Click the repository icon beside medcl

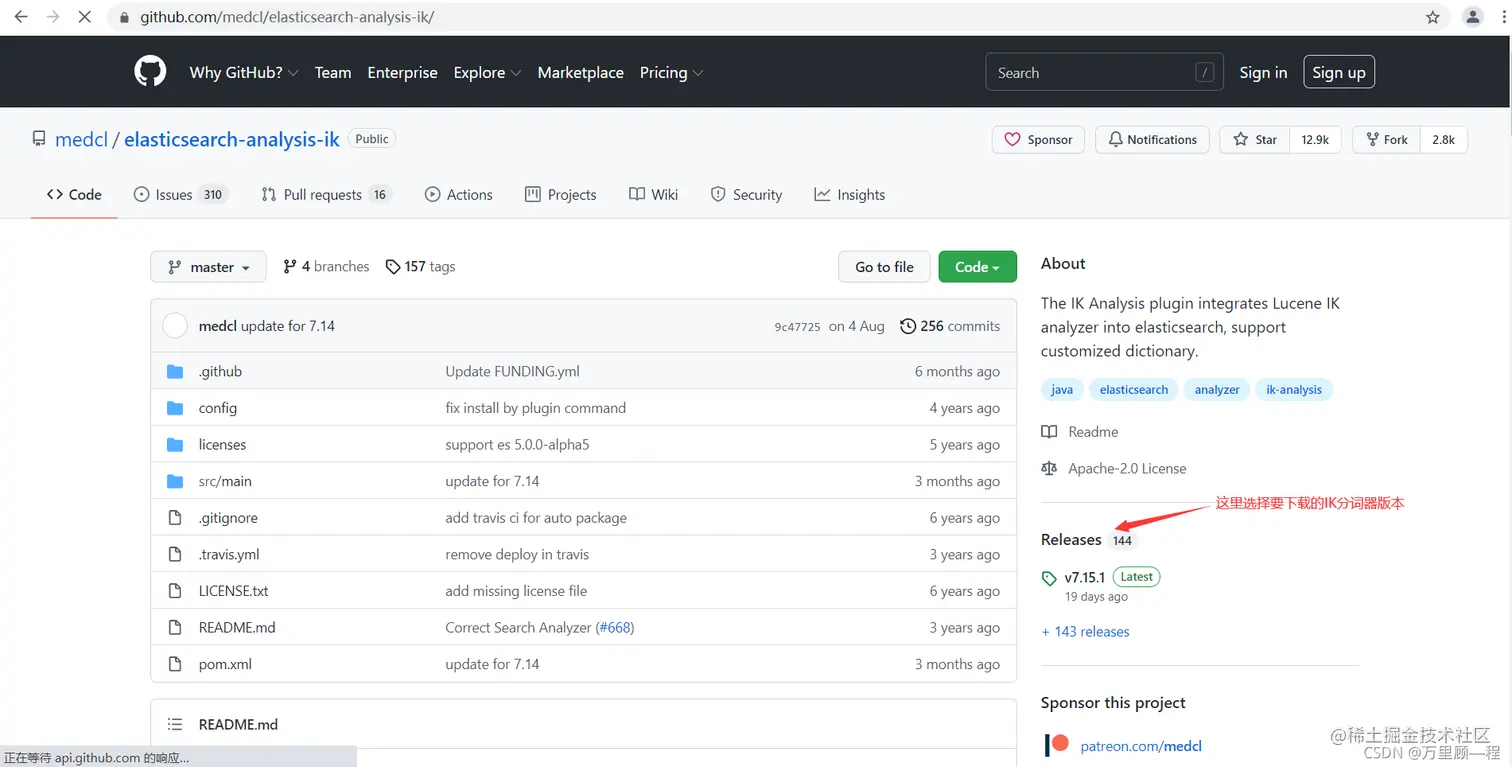click(x=39, y=139)
